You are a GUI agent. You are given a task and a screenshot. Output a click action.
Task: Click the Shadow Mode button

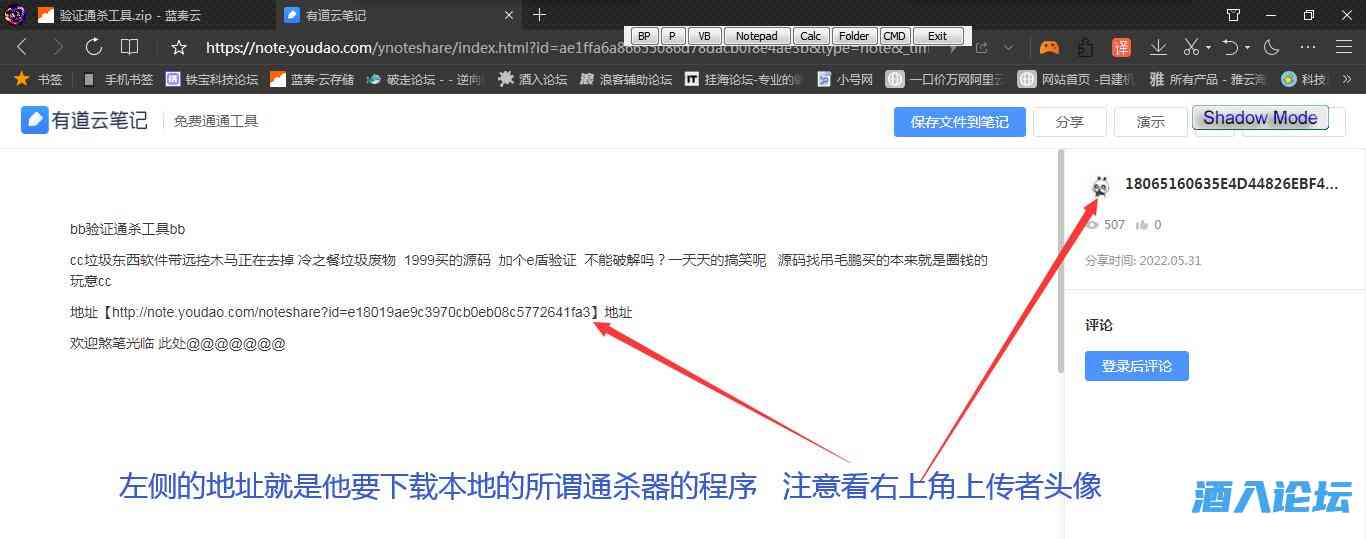(x=1260, y=118)
